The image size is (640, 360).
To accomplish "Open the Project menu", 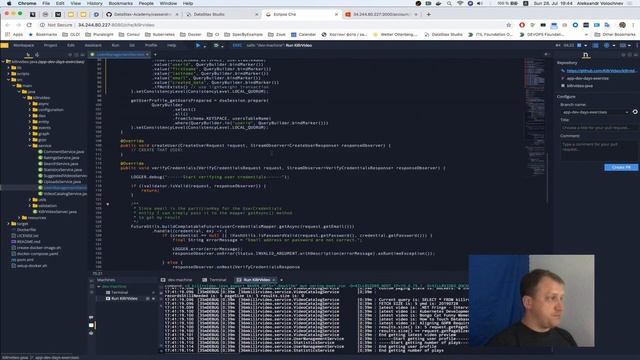I will point(51,45).
